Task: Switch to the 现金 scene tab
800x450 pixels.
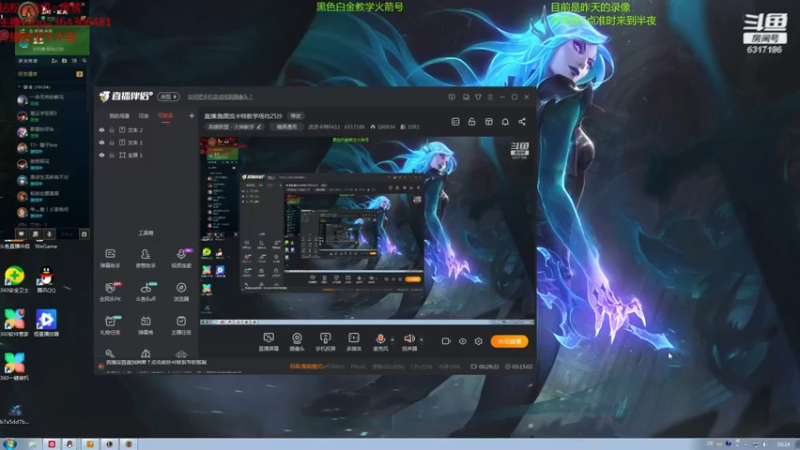Action: [144, 116]
